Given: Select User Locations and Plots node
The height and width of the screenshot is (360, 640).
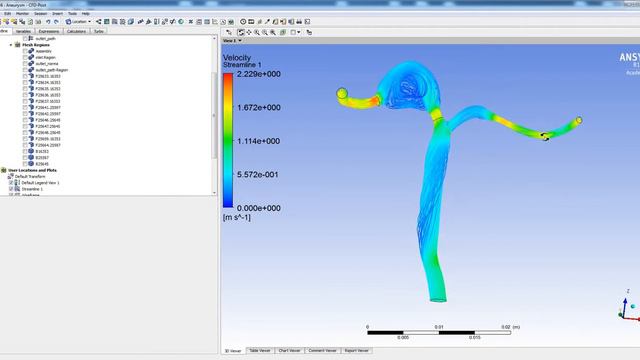Looking at the screenshot, I should pos(32,170).
